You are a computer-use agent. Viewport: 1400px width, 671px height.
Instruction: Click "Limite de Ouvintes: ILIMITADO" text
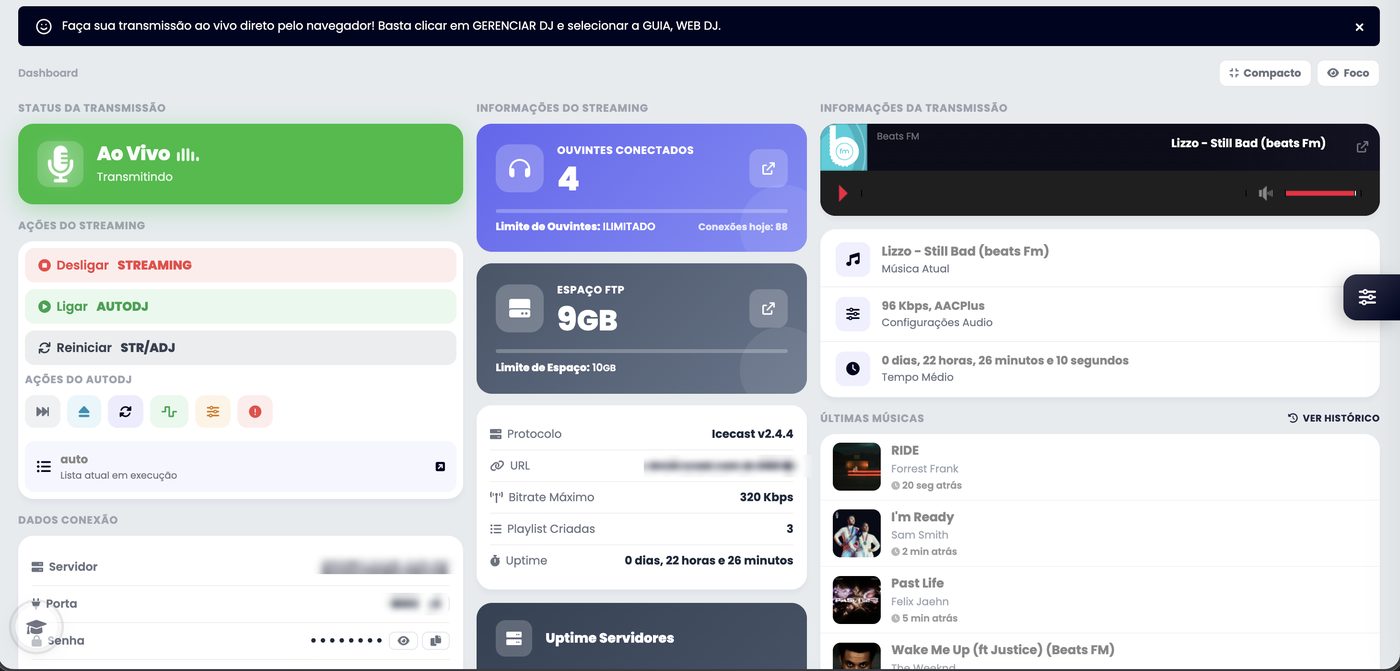pyautogui.click(x=576, y=227)
